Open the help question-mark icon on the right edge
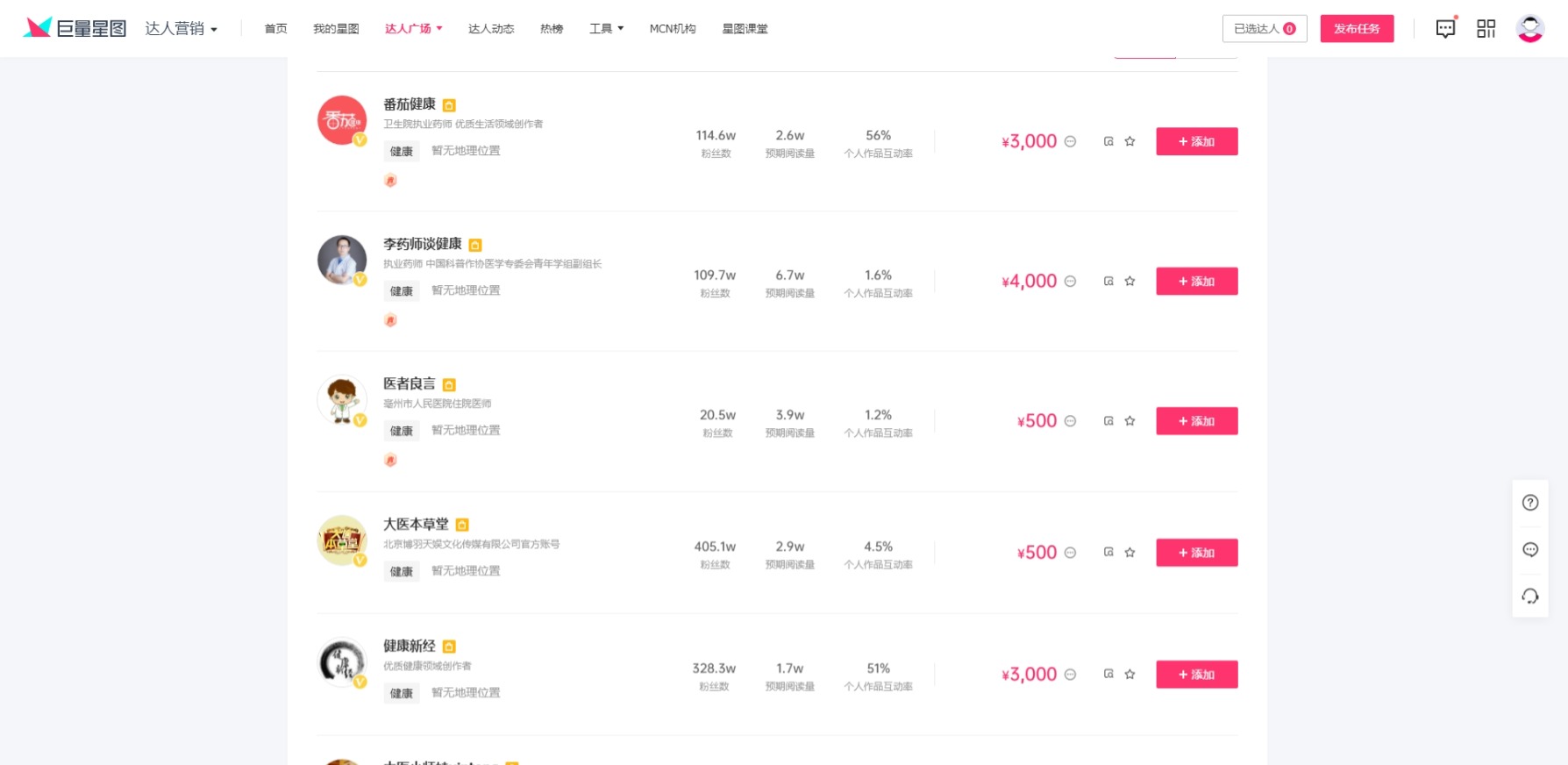Screen dimensions: 1568x765 (1529, 502)
